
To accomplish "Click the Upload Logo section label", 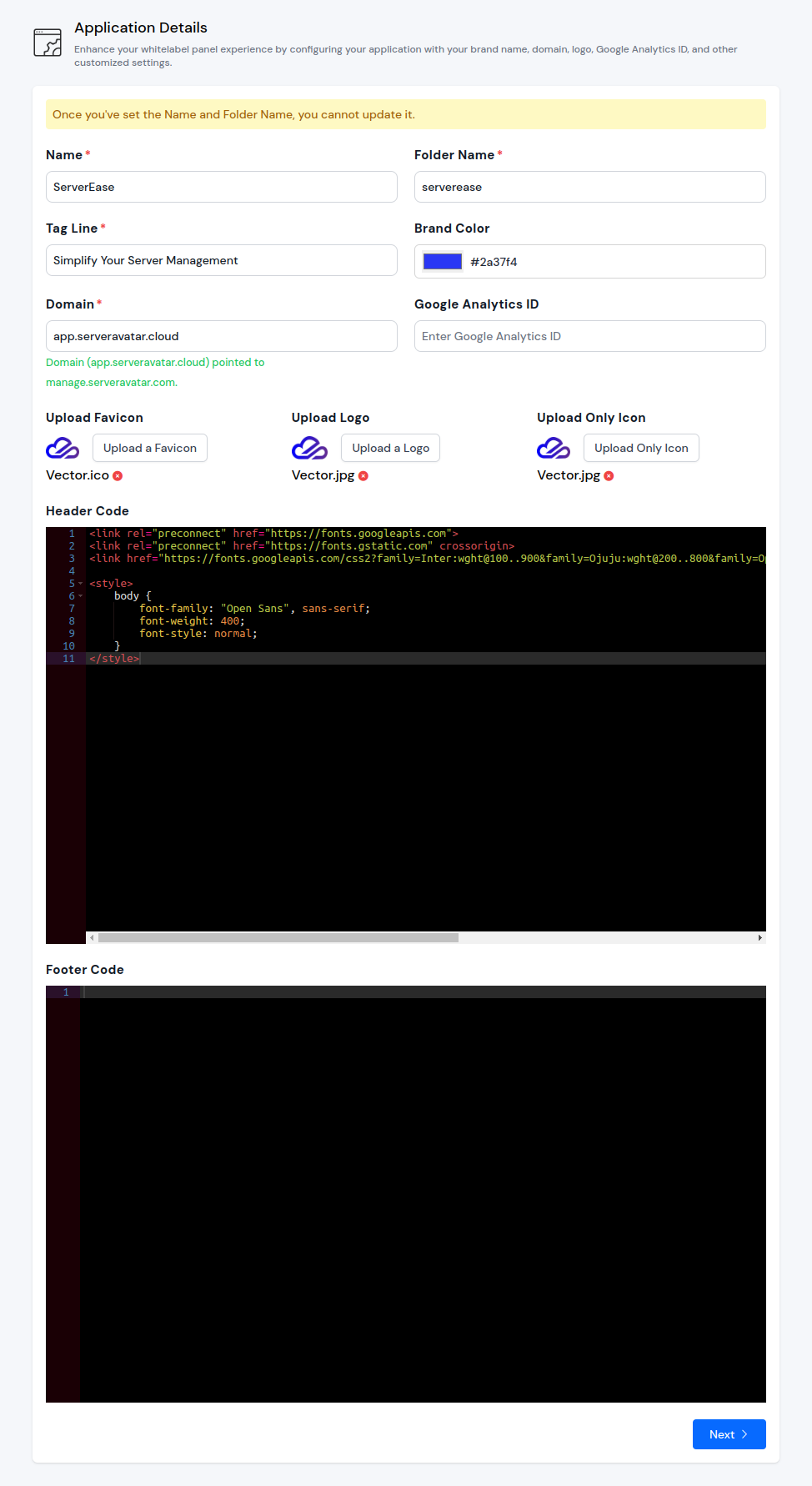I will [x=330, y=418].
